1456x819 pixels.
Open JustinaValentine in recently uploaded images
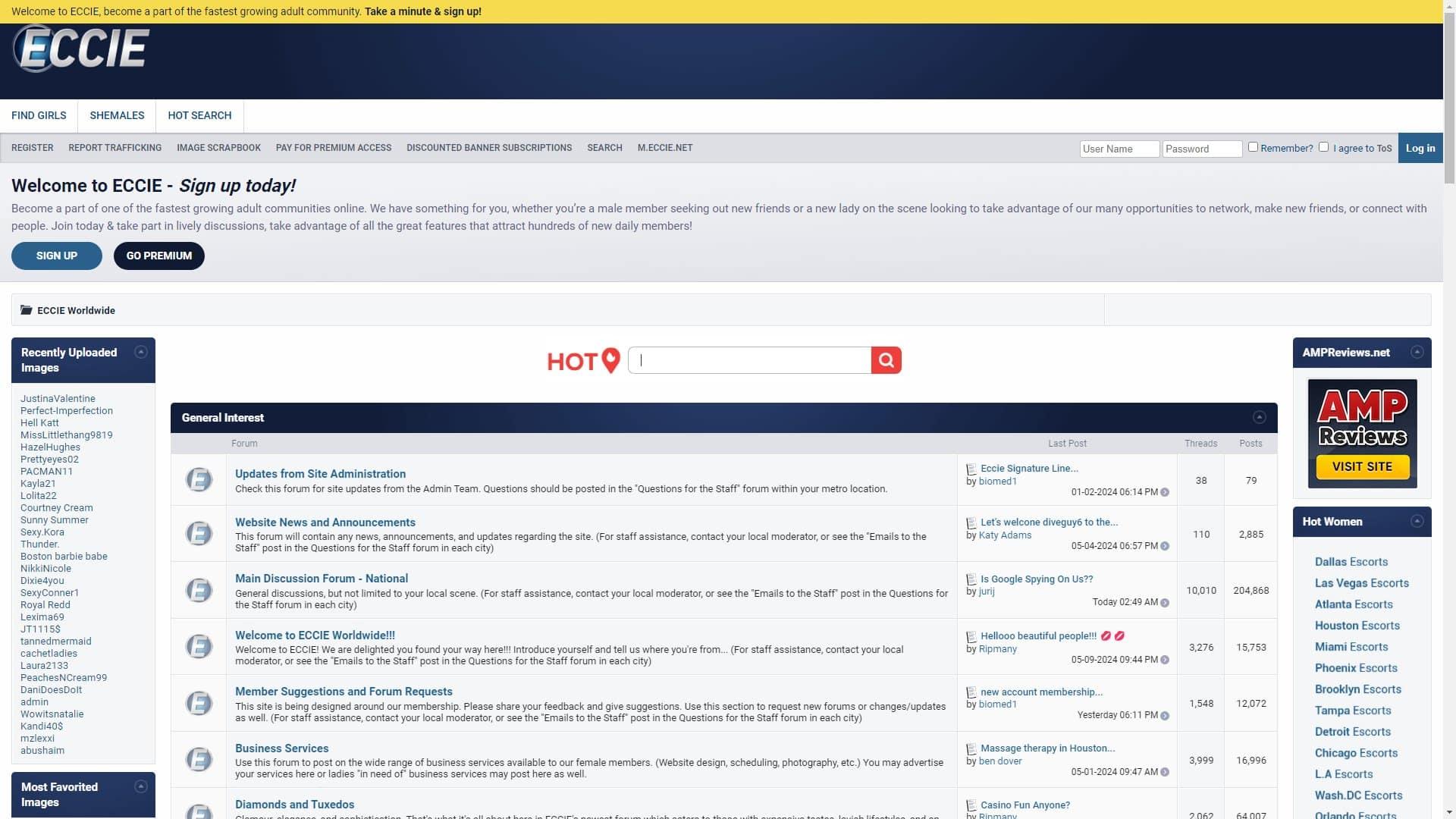(58, 399)
